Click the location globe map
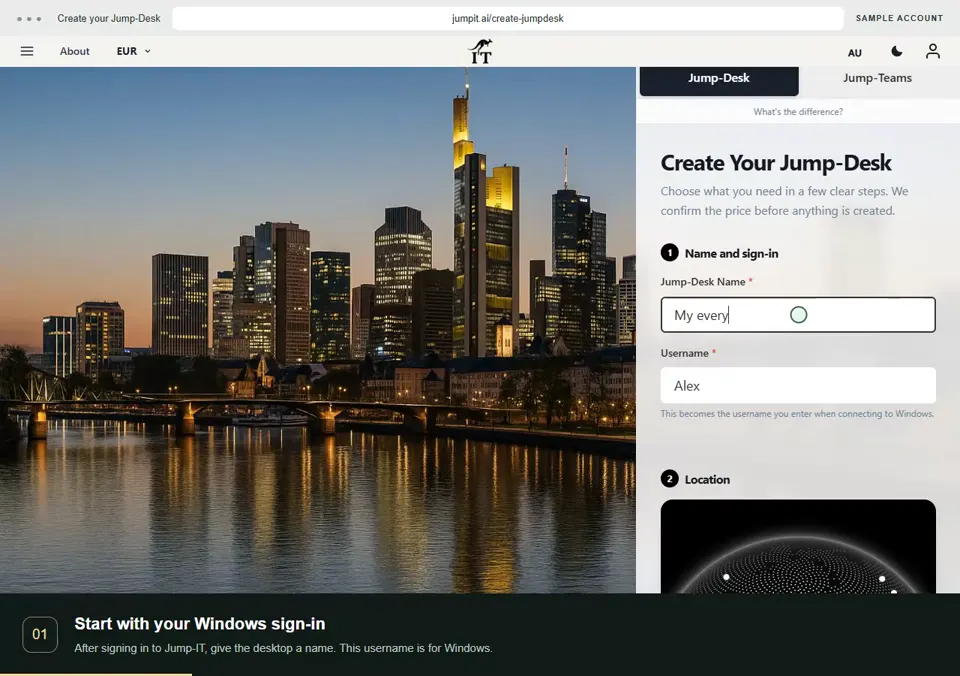Screen dimensions: 960x676 pos(798,546)
